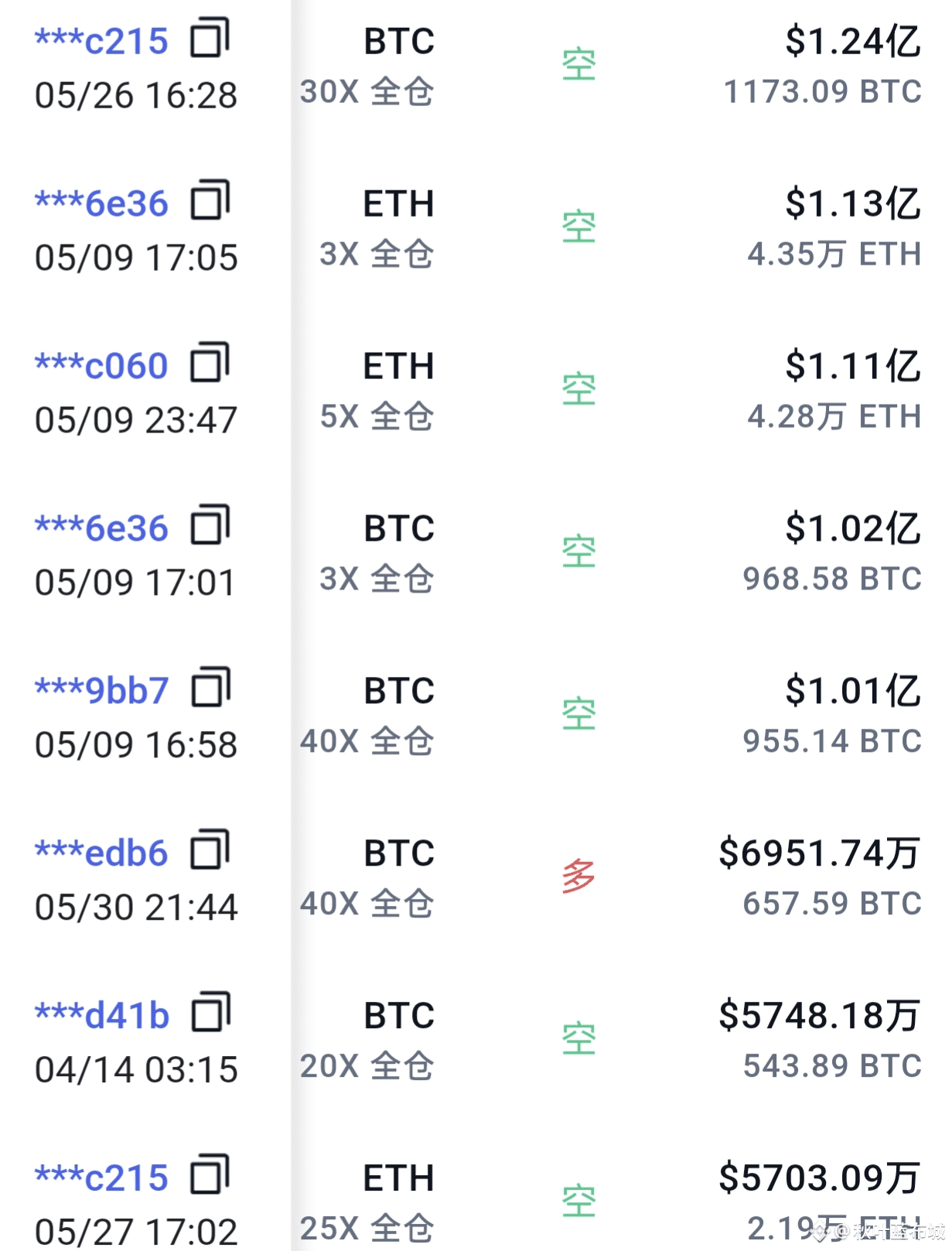Open trader ***9bb7 profile
The height and width of the screenshot is (1251, 952).
click(101, 691)
